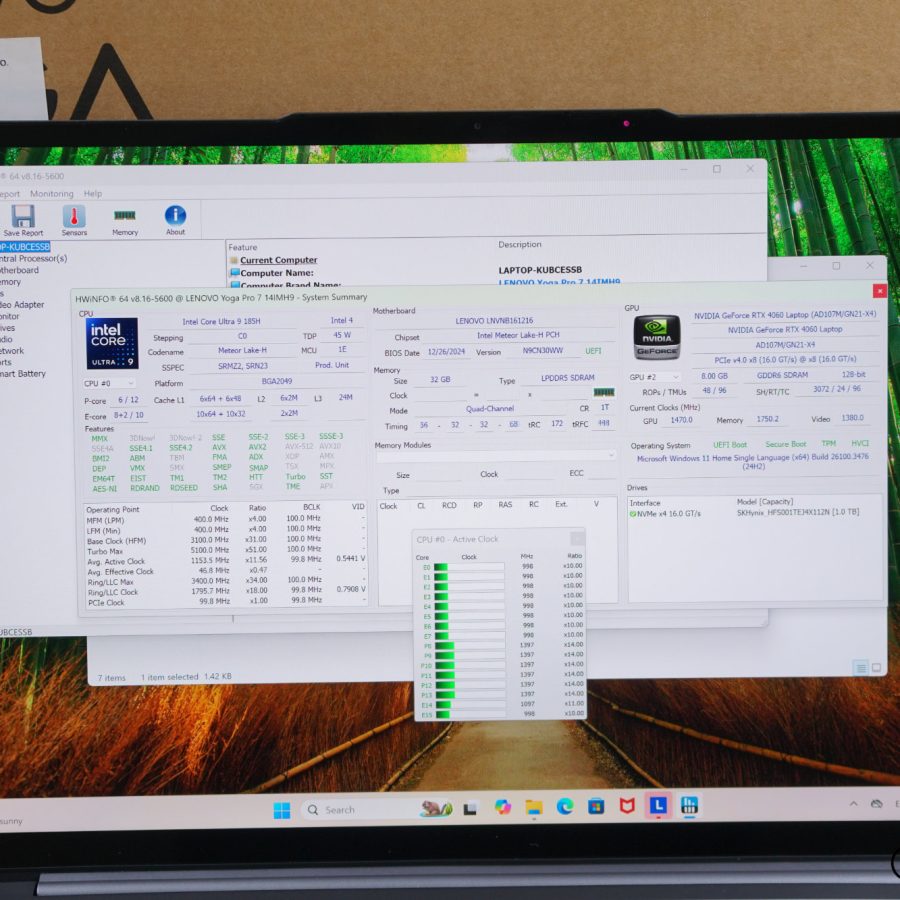
Task: Click the Save Report floppy disk icon
Action: 23,217
